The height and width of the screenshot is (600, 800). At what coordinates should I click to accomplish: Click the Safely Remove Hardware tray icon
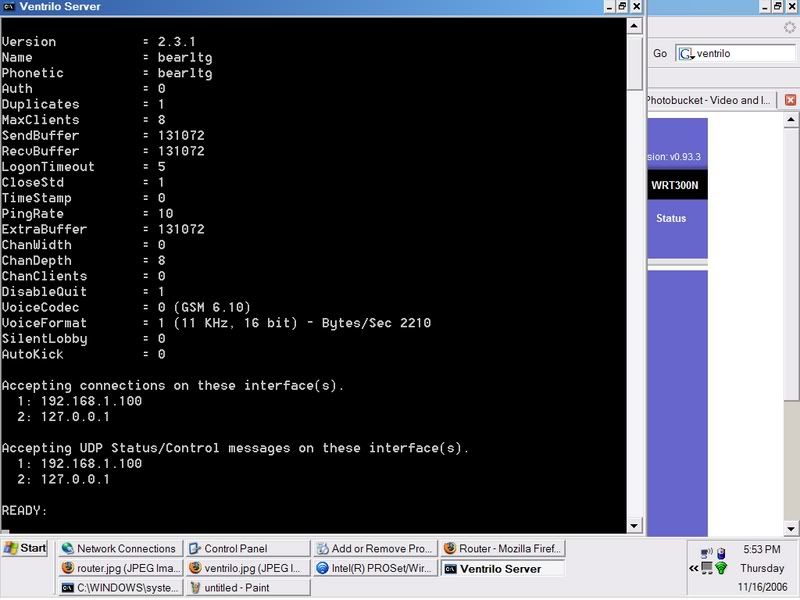pyautogui.click(x=721, y=553)
